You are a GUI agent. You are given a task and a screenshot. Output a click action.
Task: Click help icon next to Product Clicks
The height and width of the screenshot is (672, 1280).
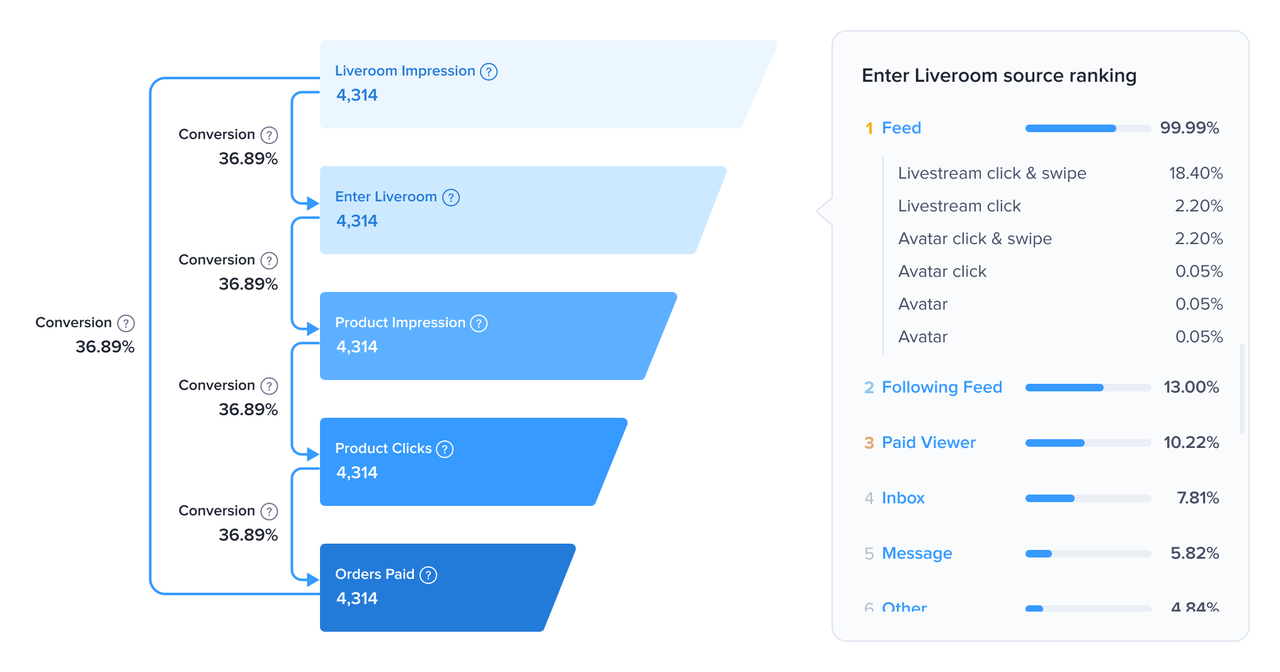click(445, 449)
